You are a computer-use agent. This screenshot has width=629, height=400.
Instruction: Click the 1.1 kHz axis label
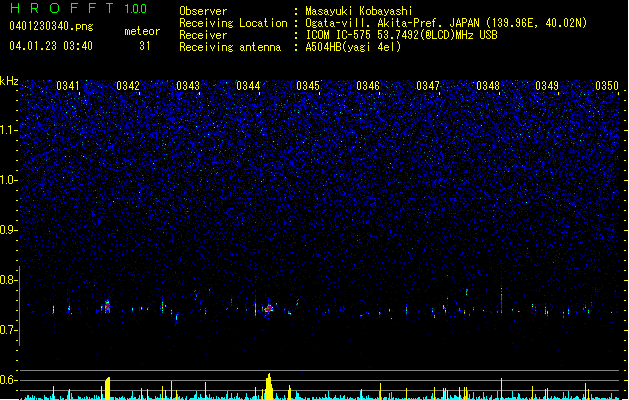pos(9,130)
